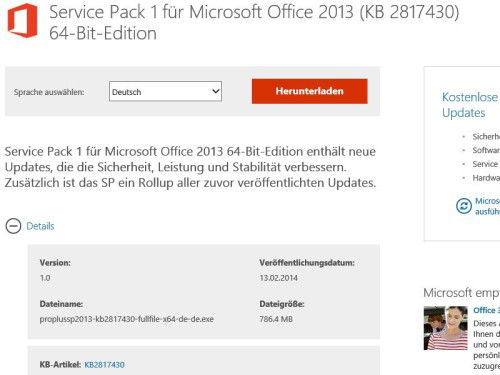Viewport: 500px width, 375px height.
Task: Open the KB2817430 article link
Action: (x=104, y=365)
